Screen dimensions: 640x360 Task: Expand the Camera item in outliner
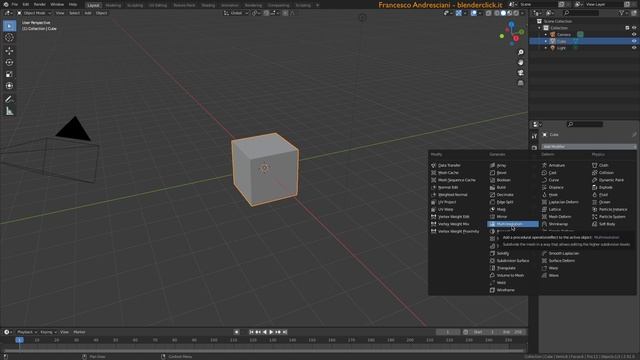click(546, 35)
